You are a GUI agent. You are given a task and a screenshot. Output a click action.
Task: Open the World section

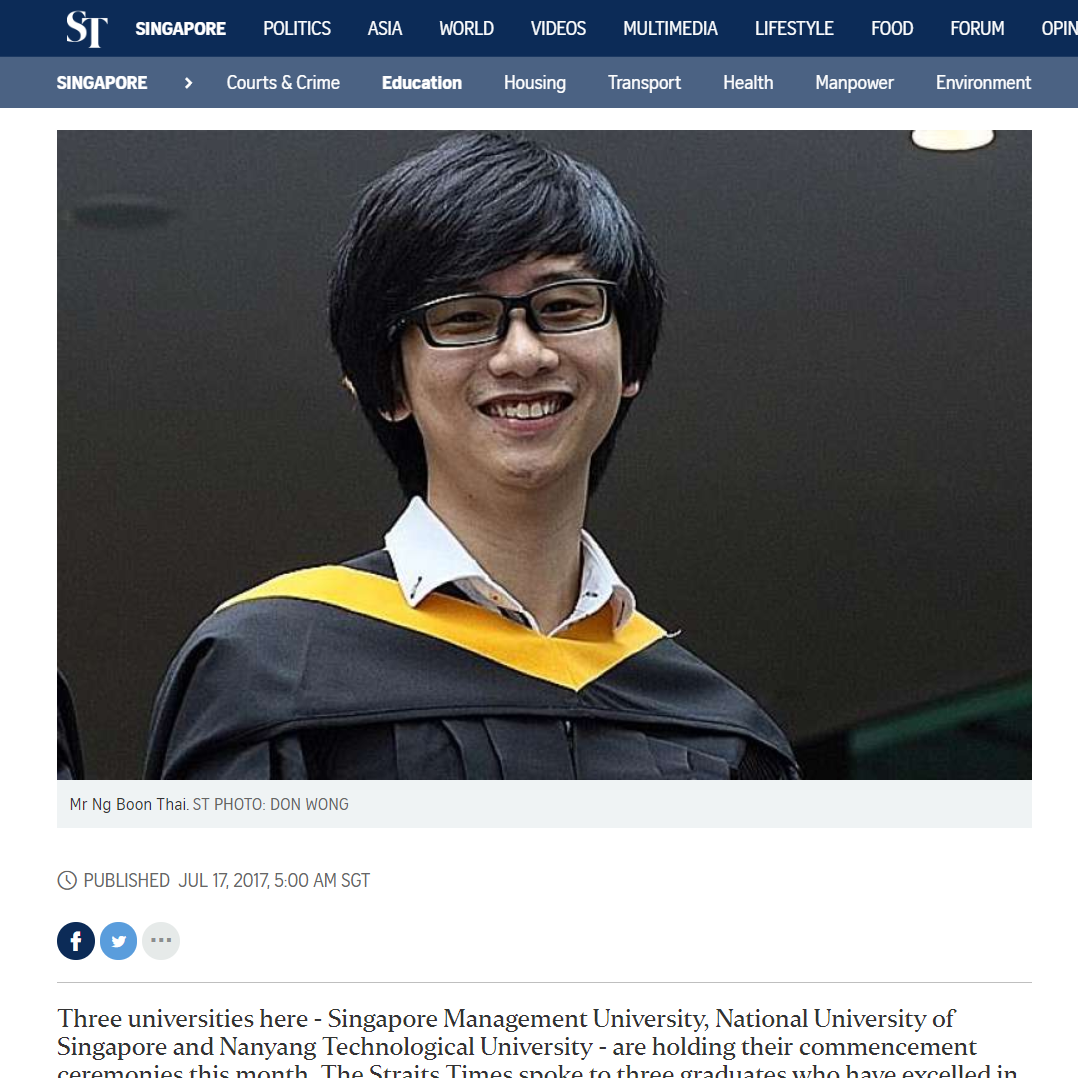(x=466, y=28)
